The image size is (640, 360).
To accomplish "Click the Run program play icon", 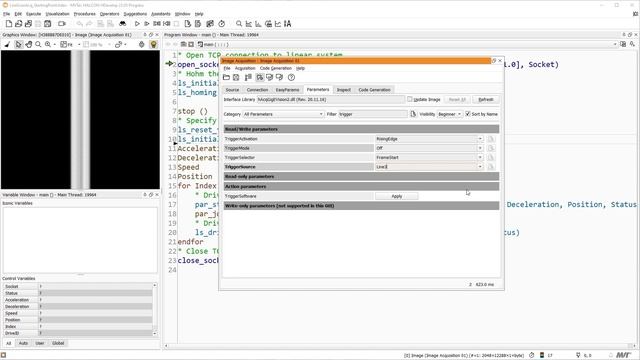I will click(x=137, y=24).
